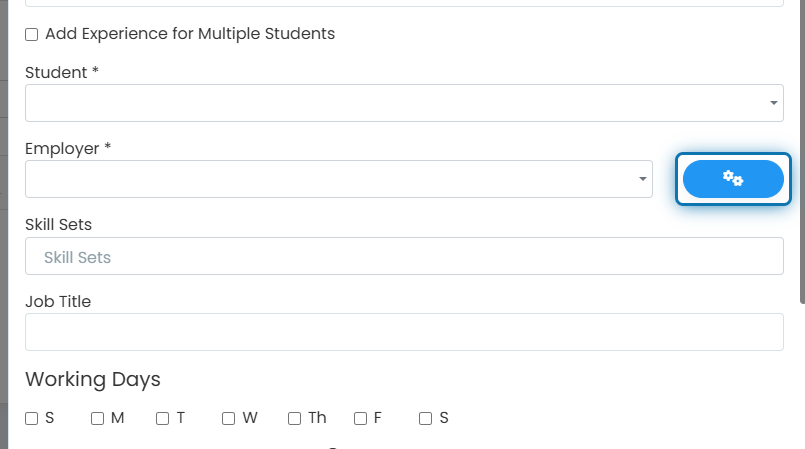The image size is (805, 449).
Task: Open the Student dropdown
Action: tap(404, 103)
